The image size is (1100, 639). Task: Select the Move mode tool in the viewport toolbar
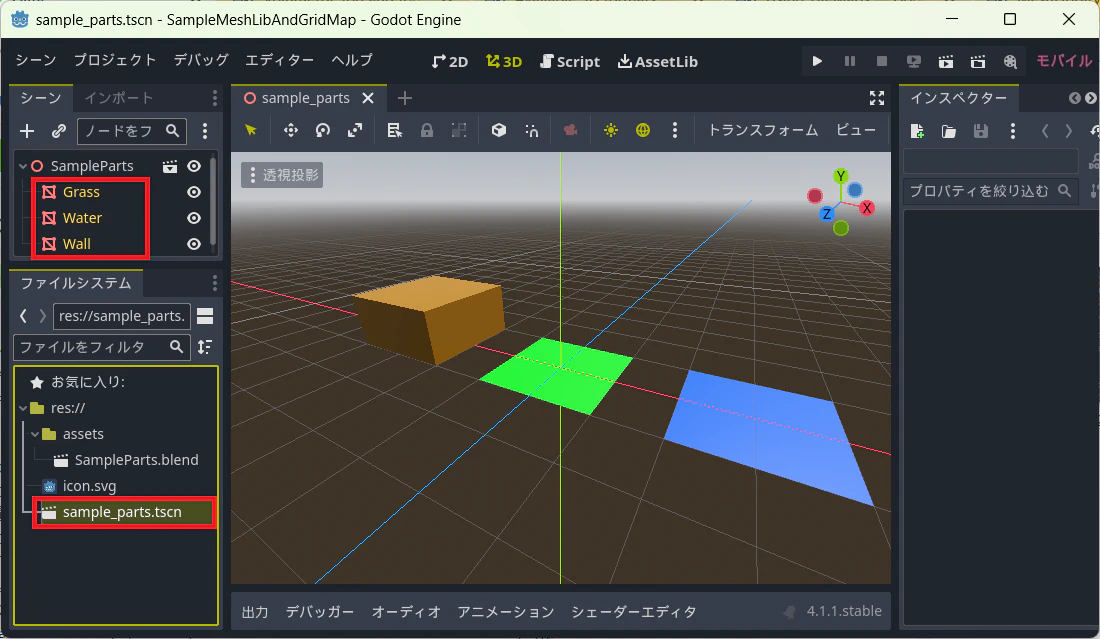[x=290, y=130]
